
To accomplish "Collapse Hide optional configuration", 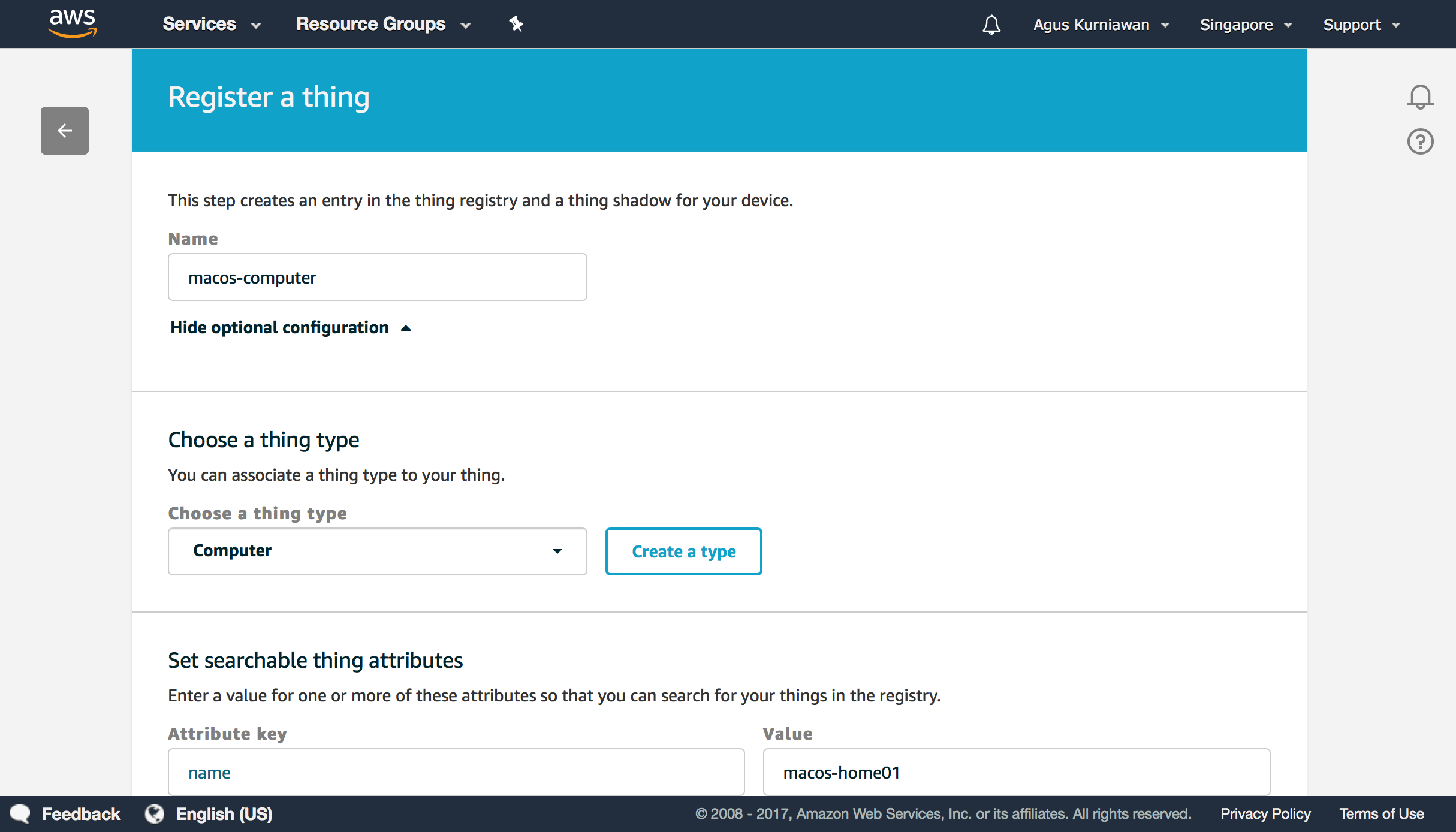I will (291, 328).
